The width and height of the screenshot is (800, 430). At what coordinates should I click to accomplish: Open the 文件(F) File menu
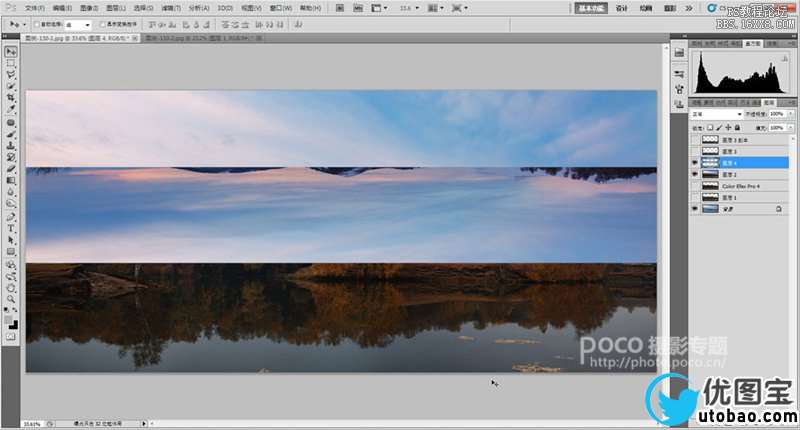(x=35, y=8)
